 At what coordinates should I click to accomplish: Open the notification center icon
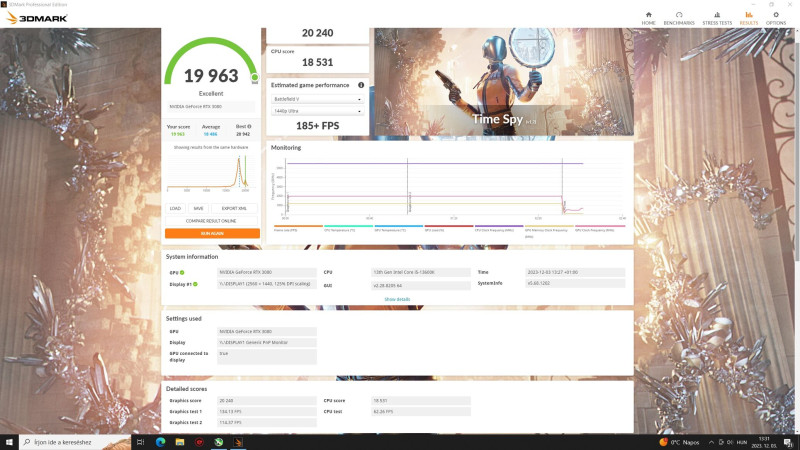pos(789,442)
